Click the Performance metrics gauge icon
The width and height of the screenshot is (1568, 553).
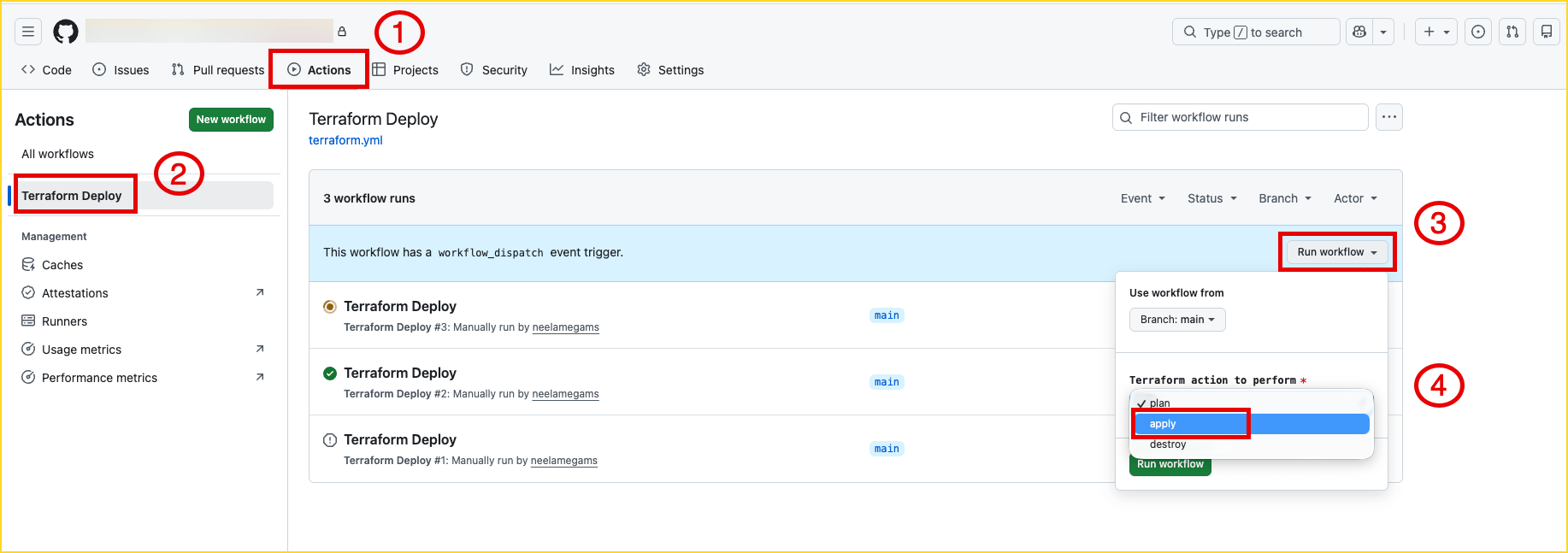28,378
